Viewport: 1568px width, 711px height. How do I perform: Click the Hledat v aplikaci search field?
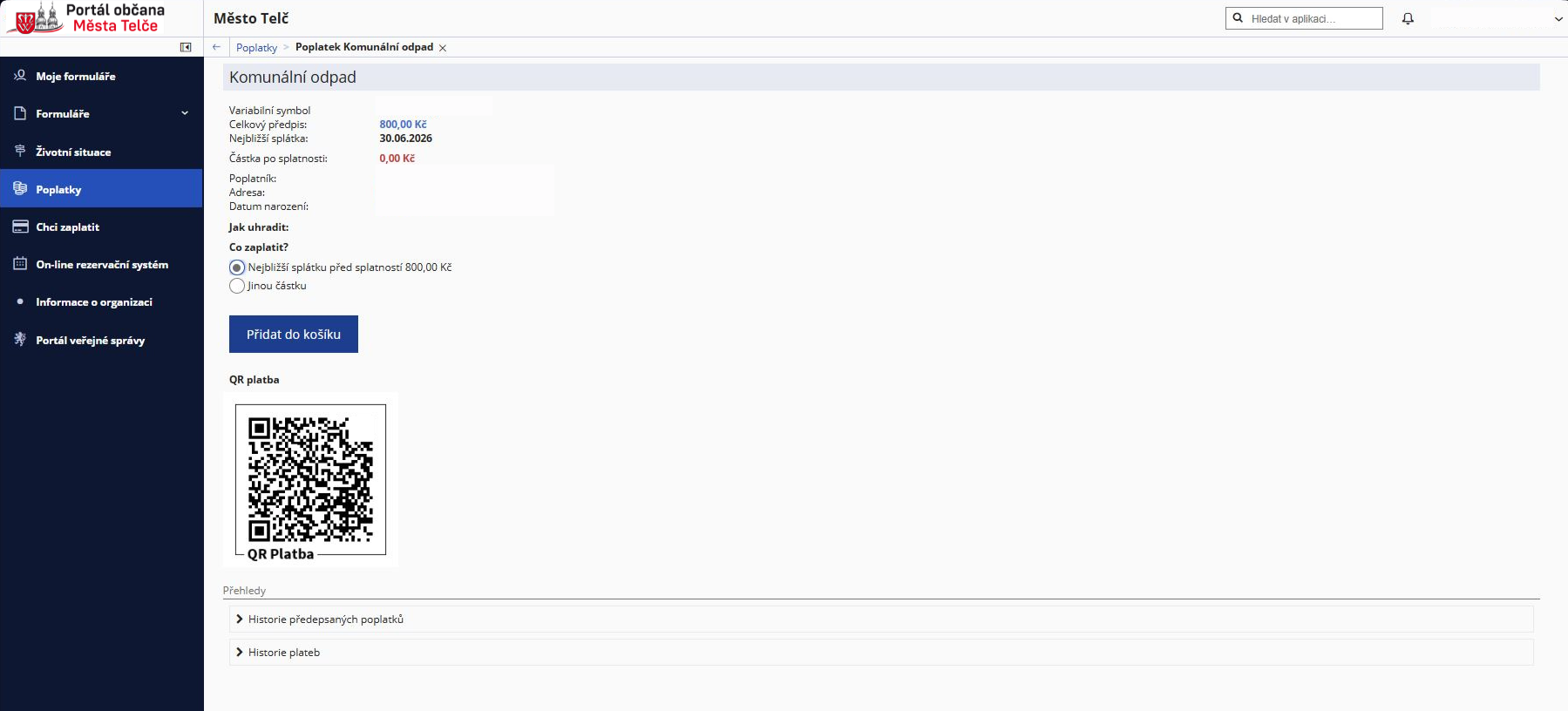[x=1304, y=18]
